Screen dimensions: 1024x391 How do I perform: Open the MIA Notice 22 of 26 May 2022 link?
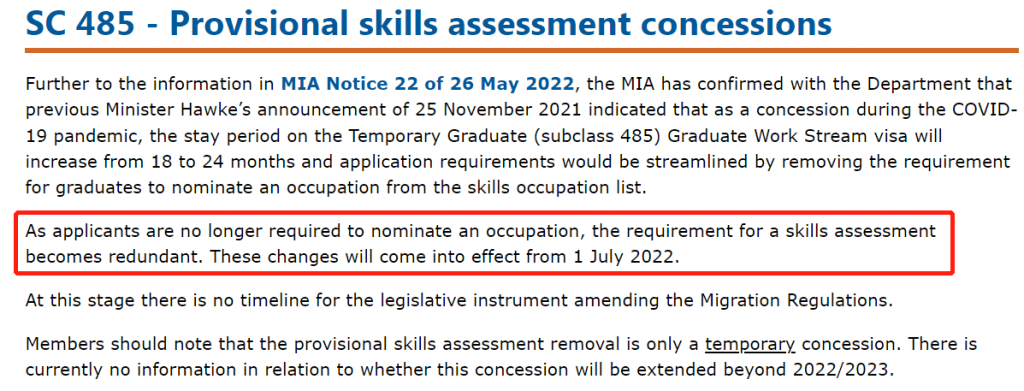[428, 84]
